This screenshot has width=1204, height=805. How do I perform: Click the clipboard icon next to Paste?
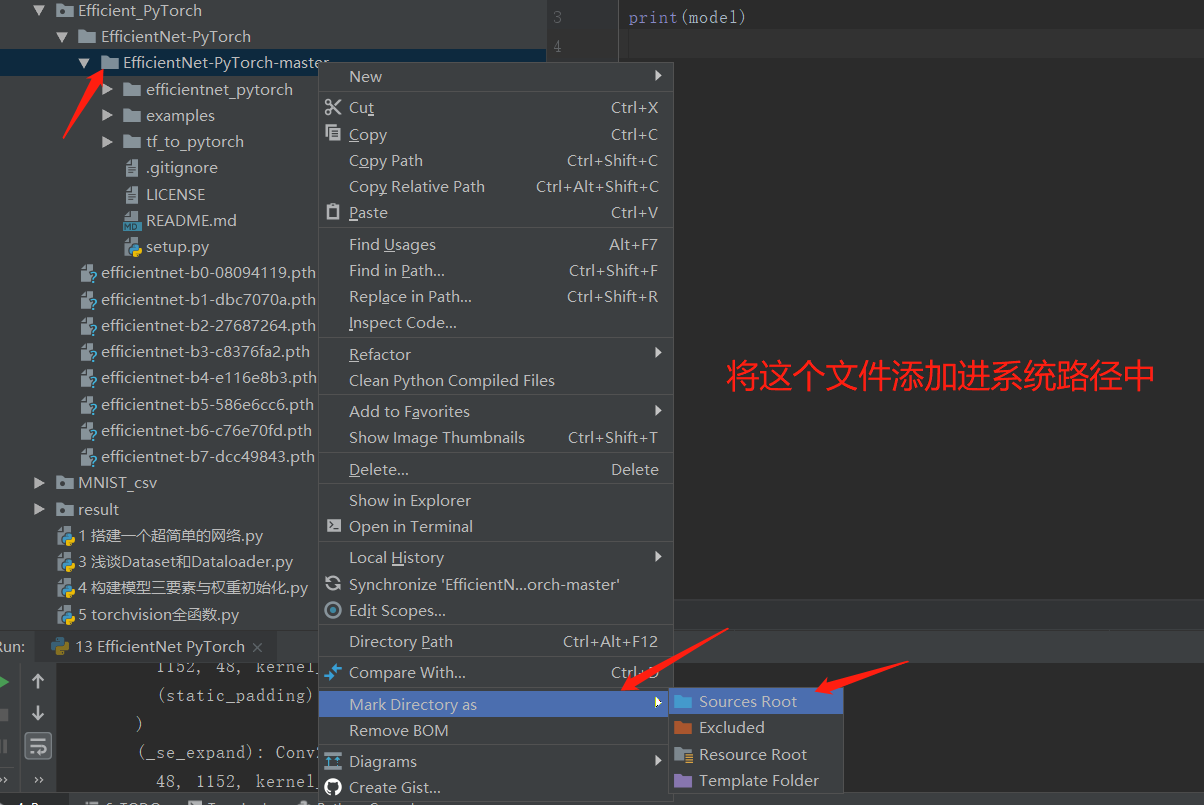click(333, 212)
